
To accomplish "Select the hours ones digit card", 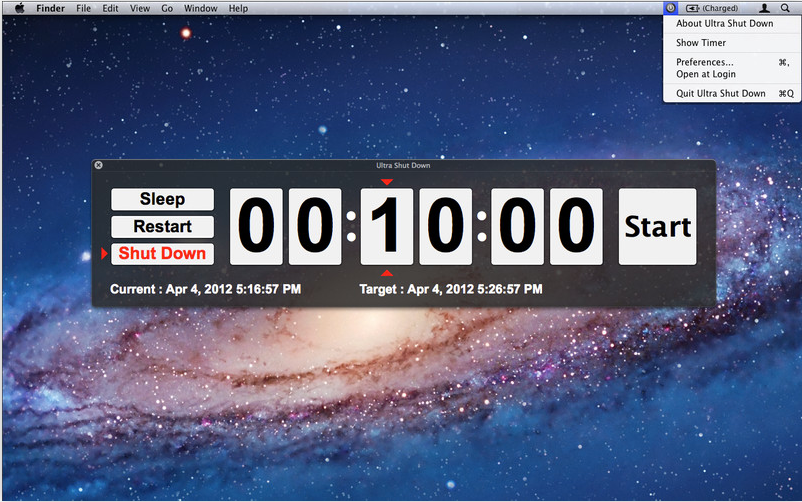I will point(315,227).
